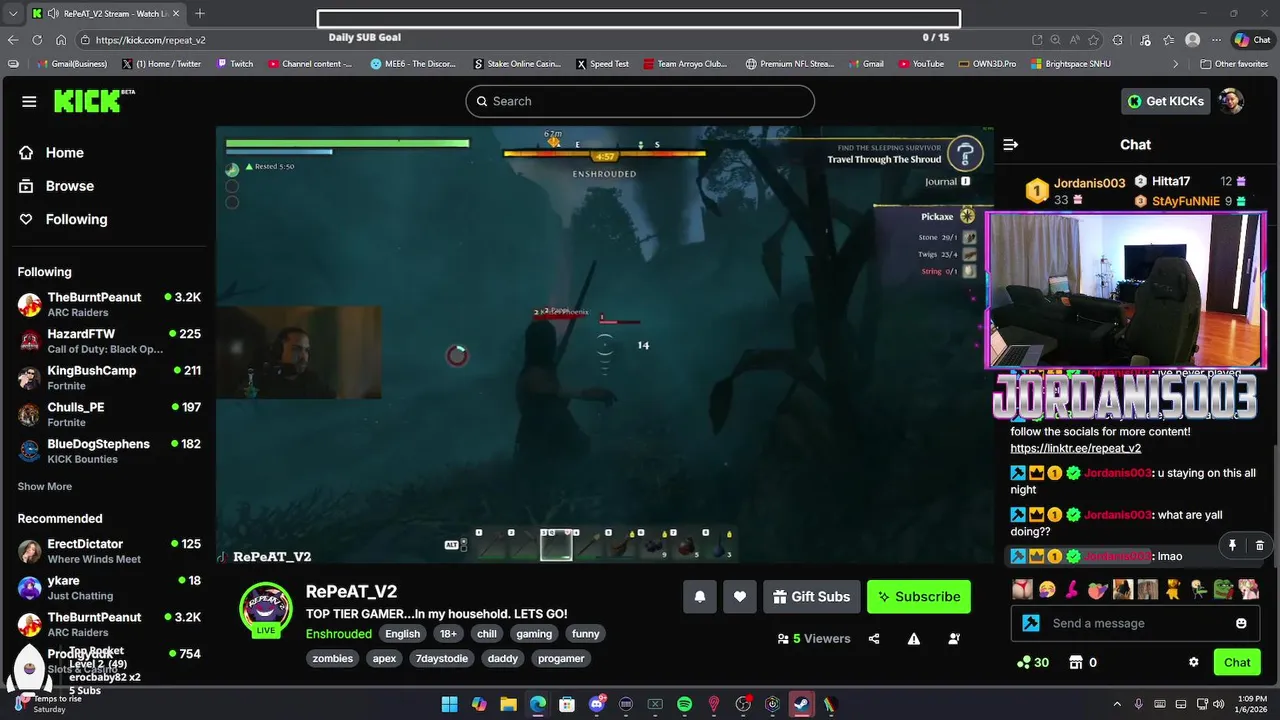Open ErectDictator recommended channel
Viewport: 1280px width, 720px height.
click(109, 551)
